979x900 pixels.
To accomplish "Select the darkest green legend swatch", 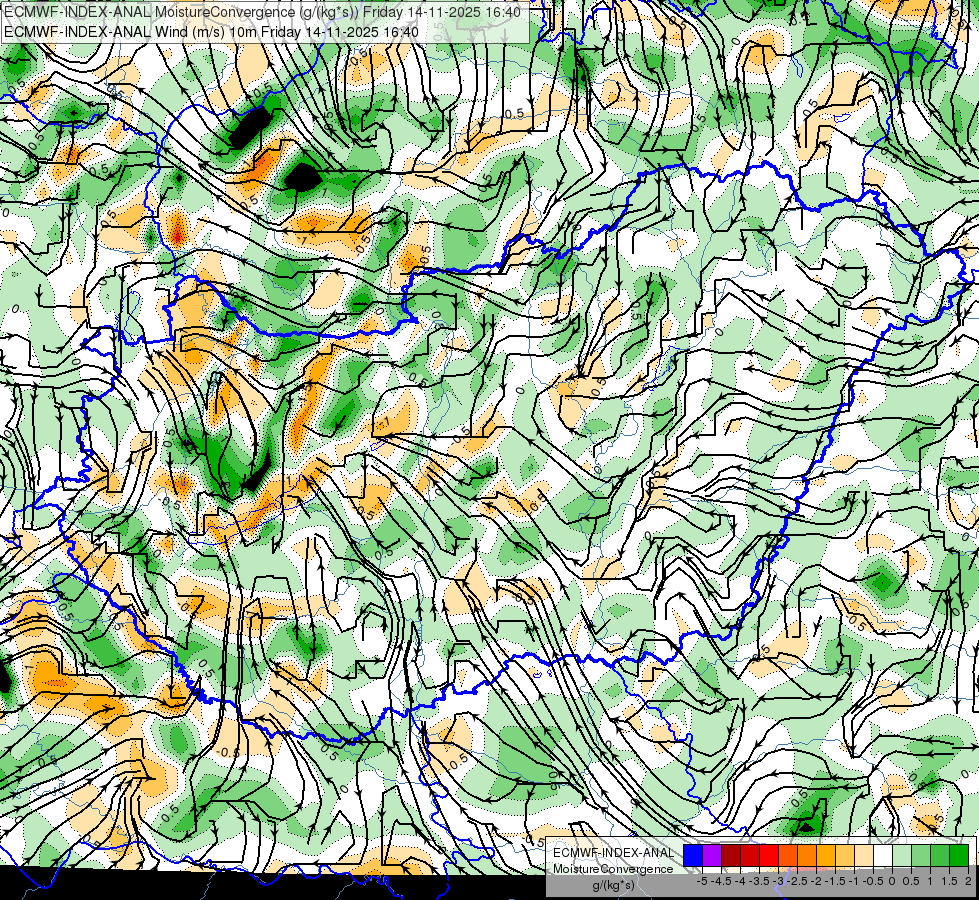I will click(959, 856).
